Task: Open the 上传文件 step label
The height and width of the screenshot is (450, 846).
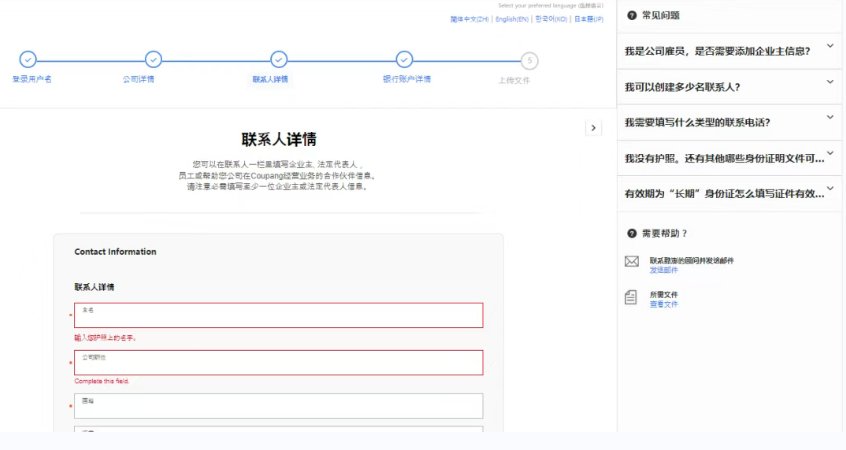Action: 514,80
